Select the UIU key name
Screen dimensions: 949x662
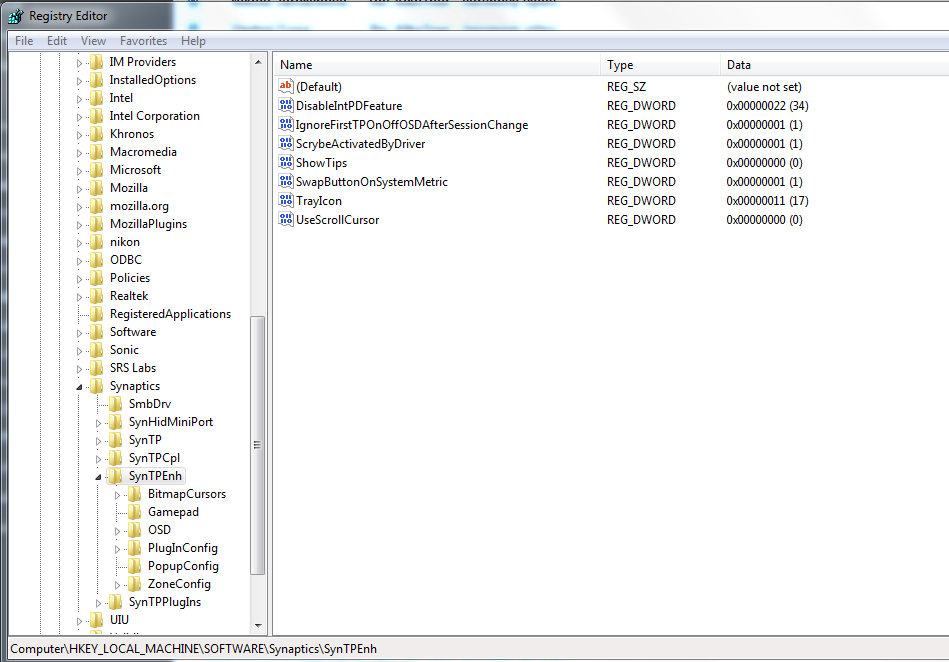pos(119,620)
